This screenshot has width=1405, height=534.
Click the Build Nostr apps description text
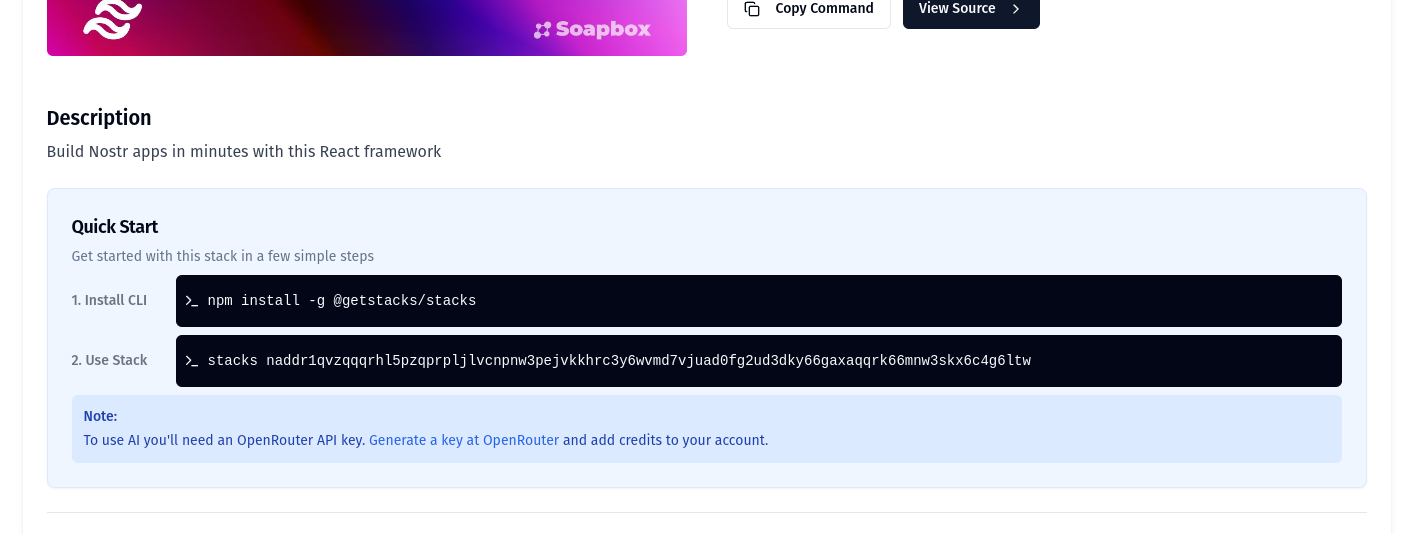coord(244,152)
